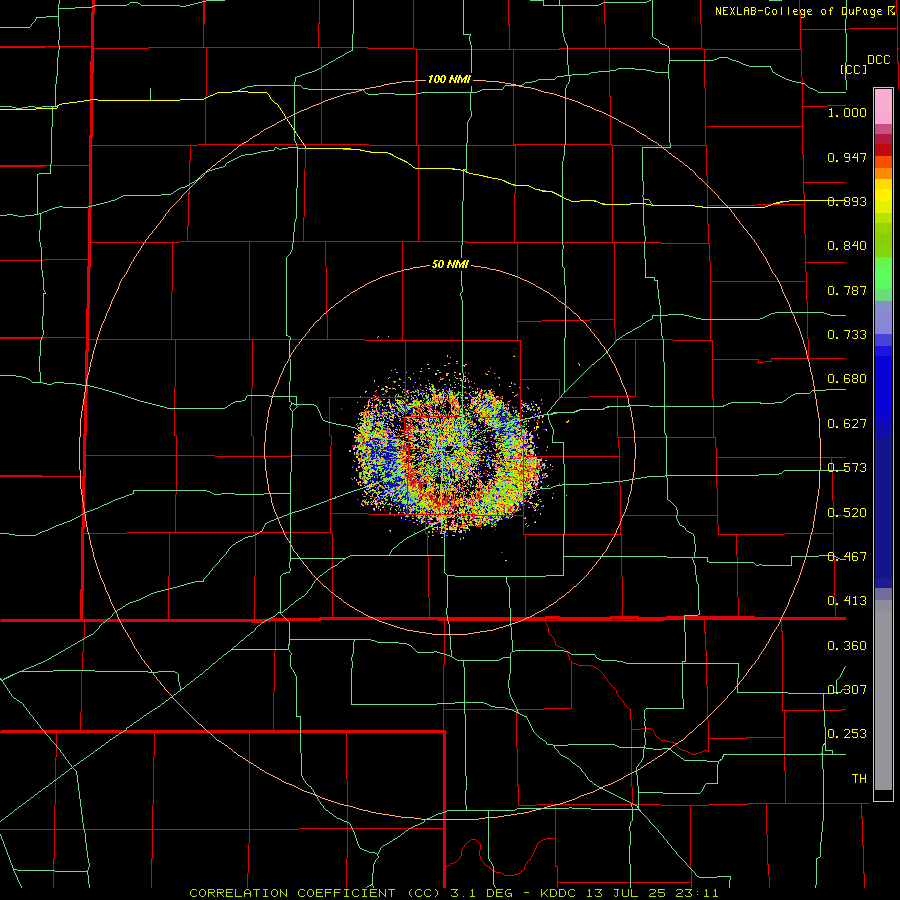Click the 0.787 legend value
This screenshot has height=900, width=900.
847,290
